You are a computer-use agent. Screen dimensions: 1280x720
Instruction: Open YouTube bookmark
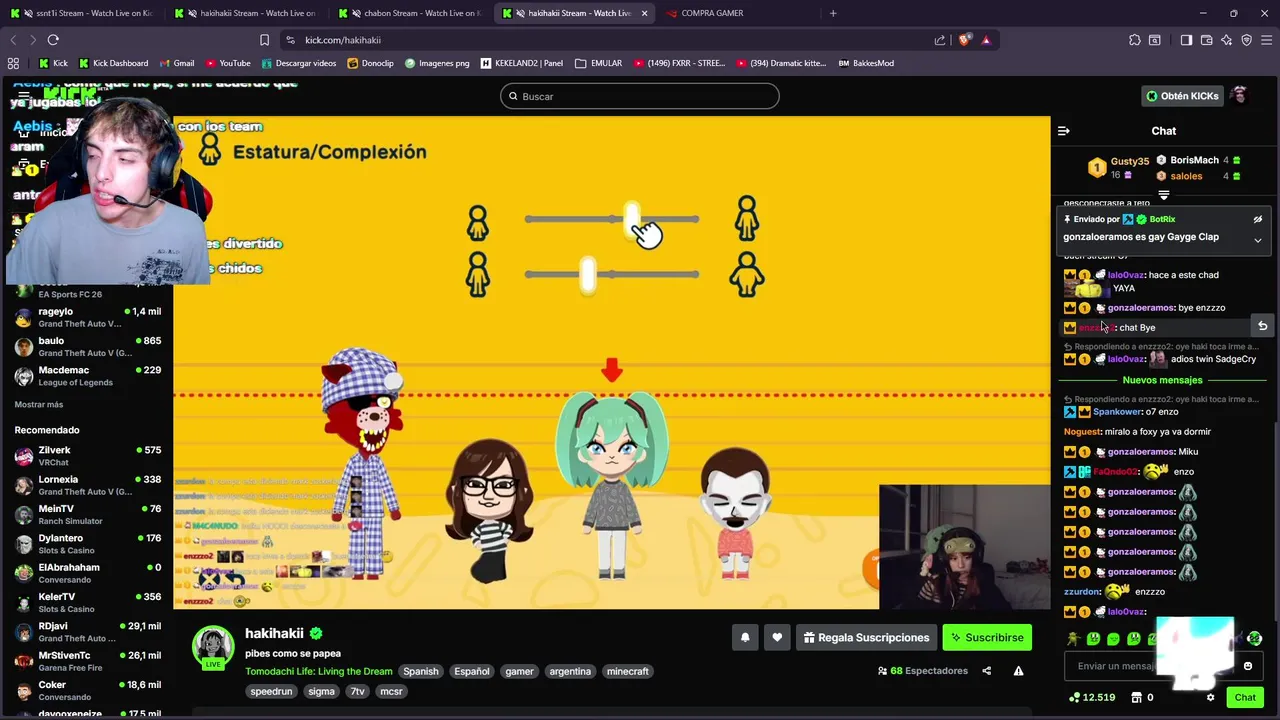click(x=227, y=63)
